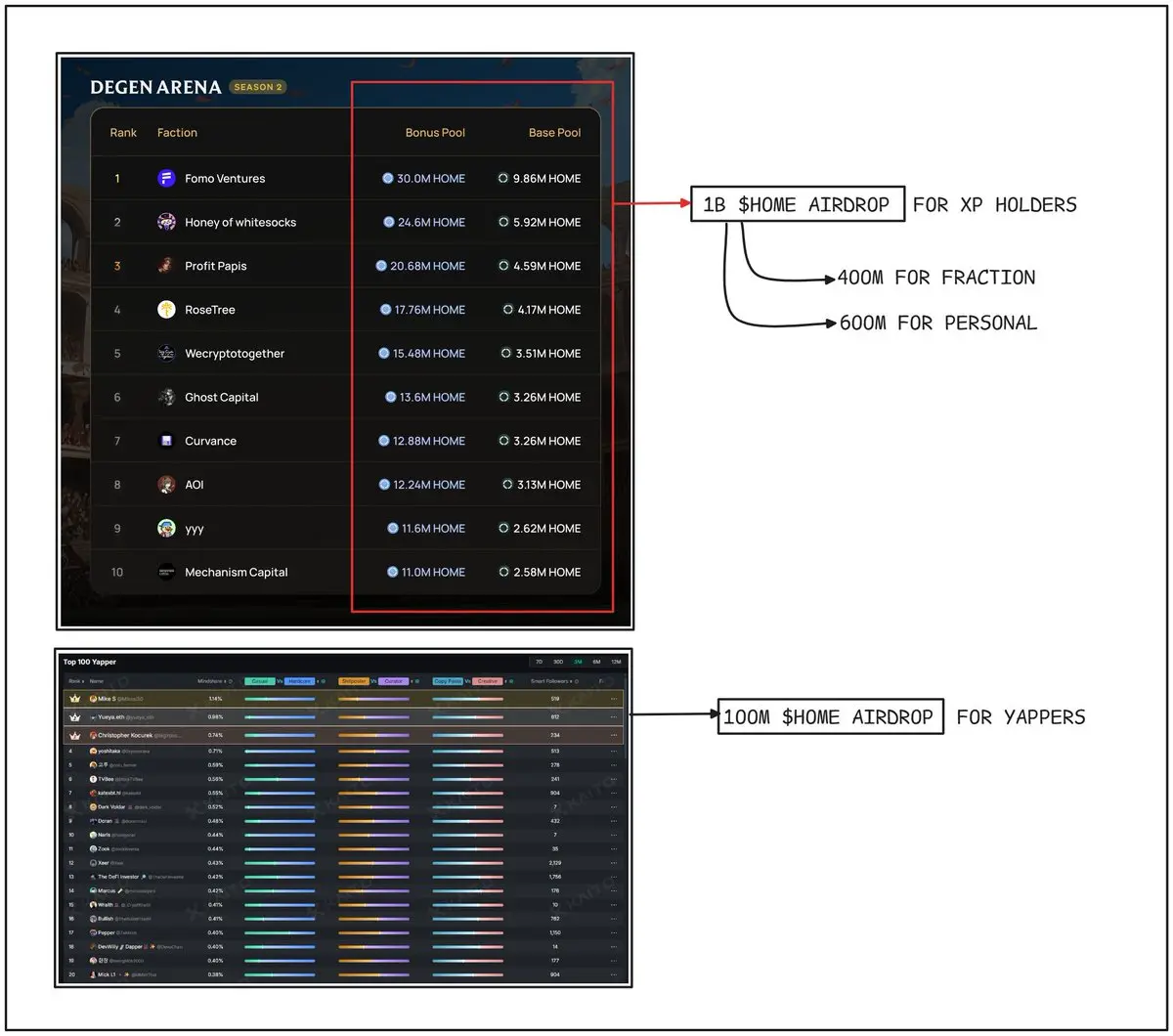
Task: Click the Mechanism Capital faction logo
Action: [x=166, y=572]
